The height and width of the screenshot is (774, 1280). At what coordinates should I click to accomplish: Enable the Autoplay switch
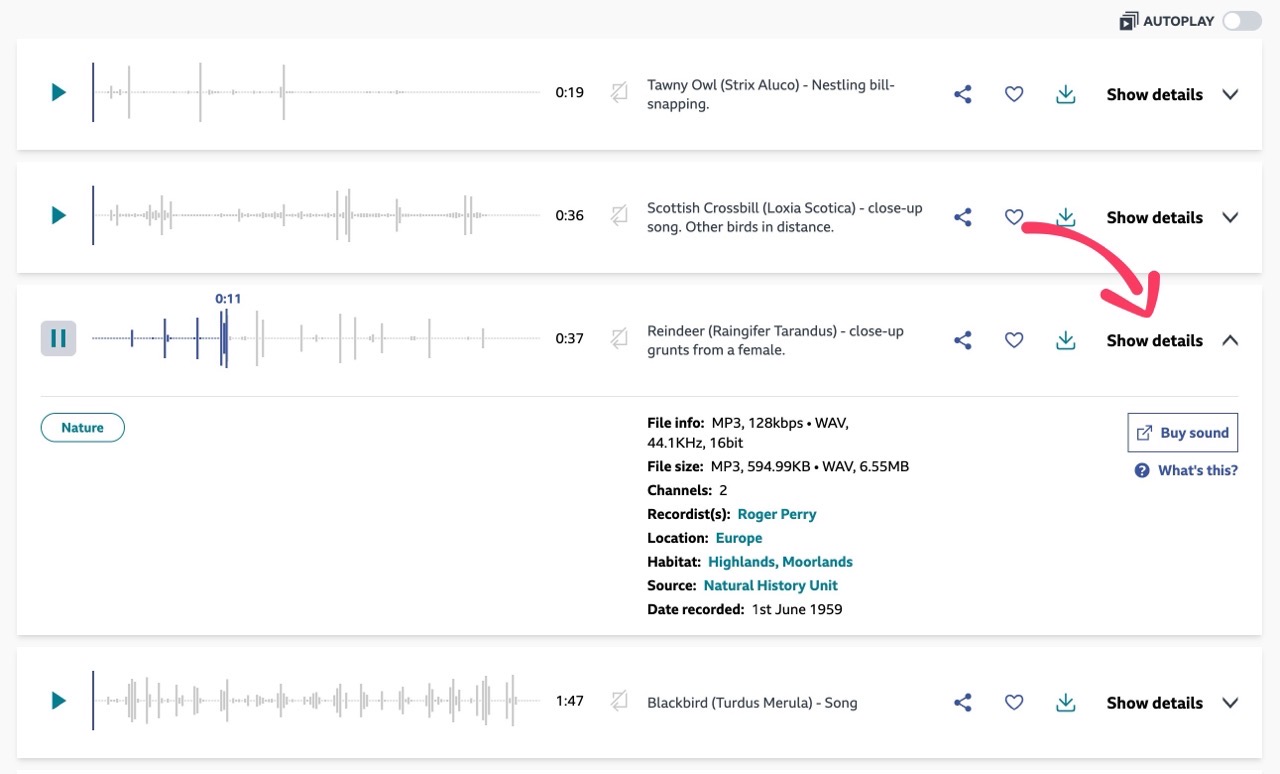click(1240, 20)
